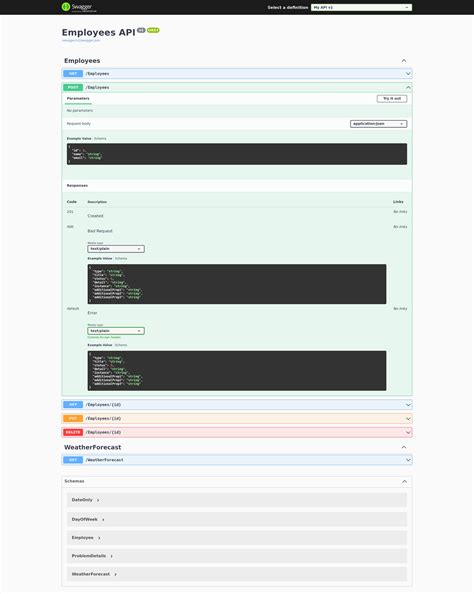474x594 pixels.
Task: Expand the DELETE /Employees/{id} chevron
Action: click(408, 432)
